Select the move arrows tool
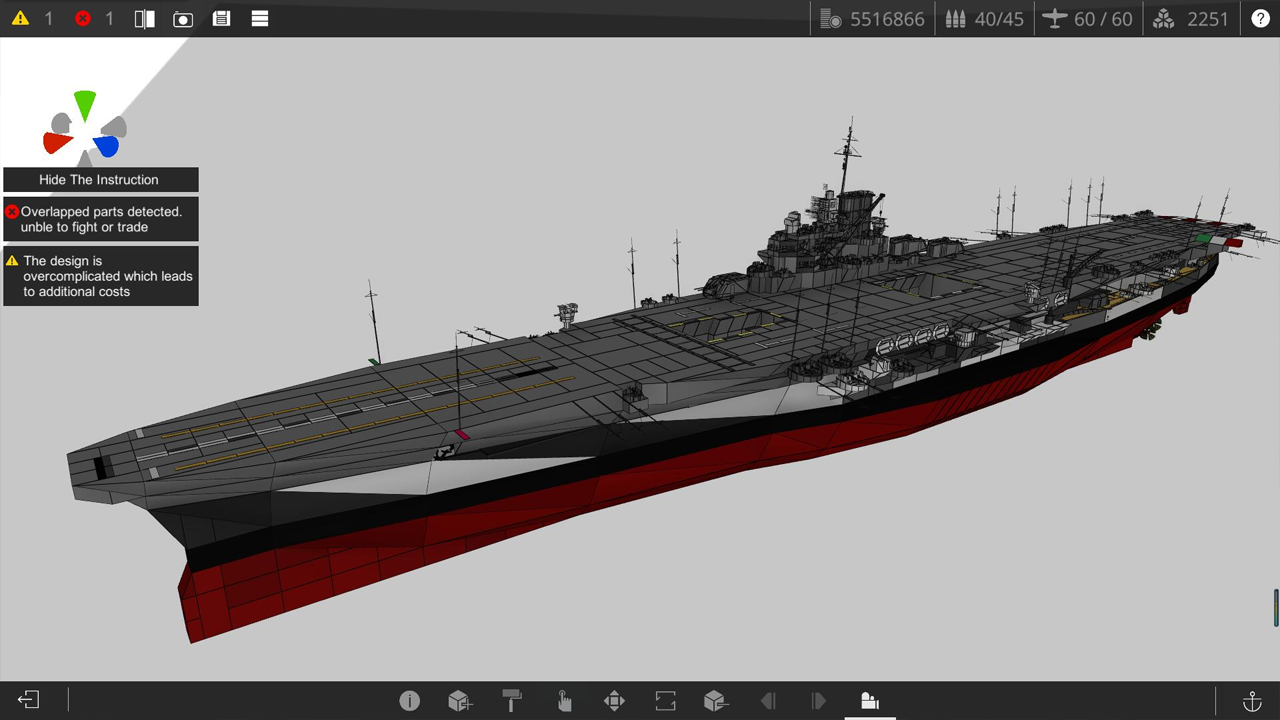1280x720 pixels. (615, 700)
